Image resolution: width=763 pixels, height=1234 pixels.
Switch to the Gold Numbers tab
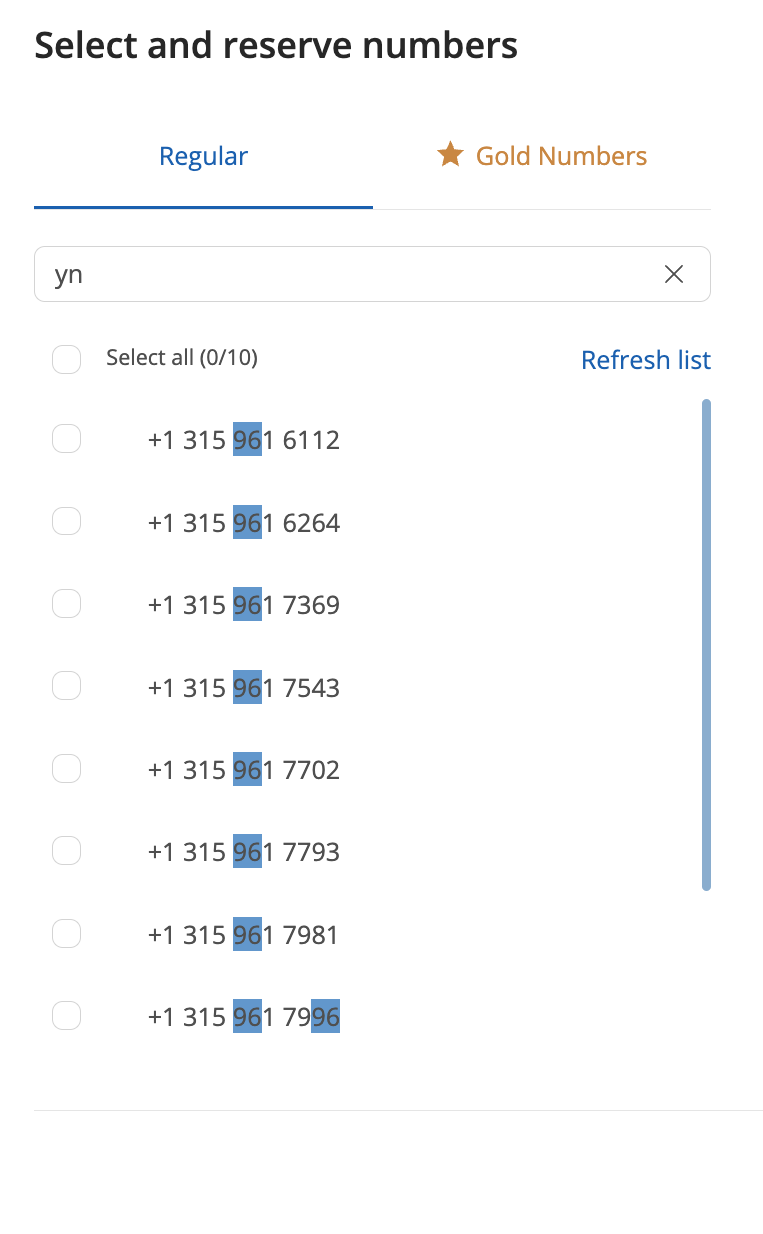(x=542, y=156)
